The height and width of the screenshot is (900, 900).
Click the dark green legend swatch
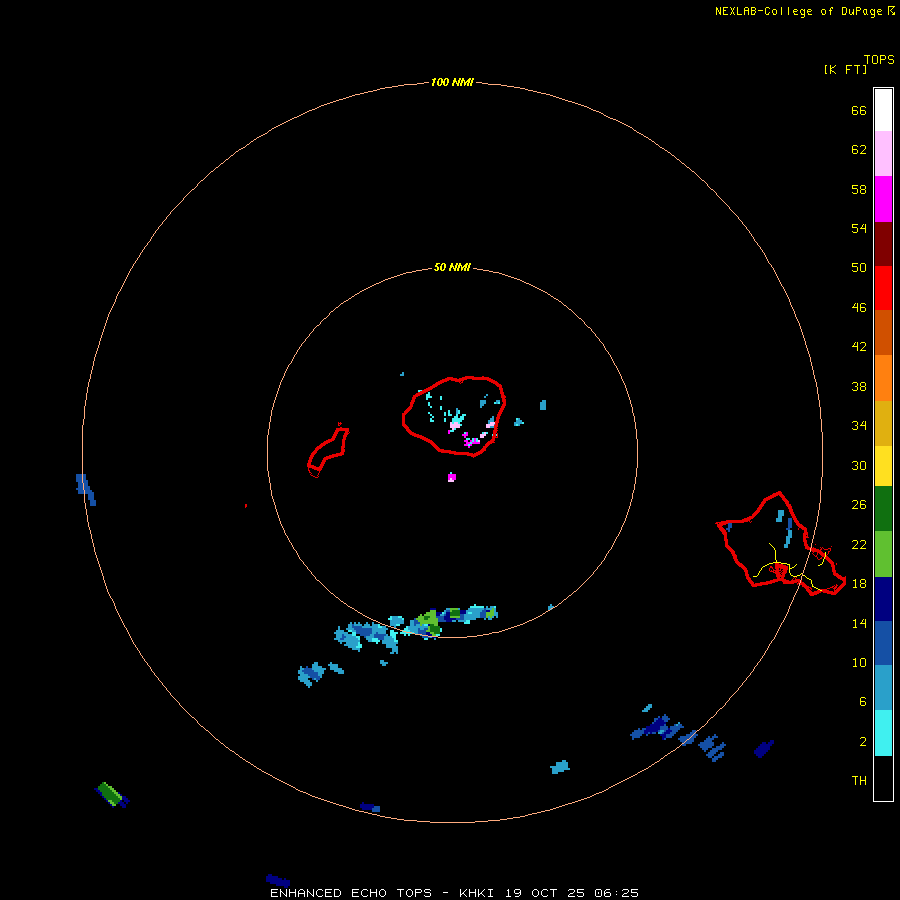tap(883, 509)
